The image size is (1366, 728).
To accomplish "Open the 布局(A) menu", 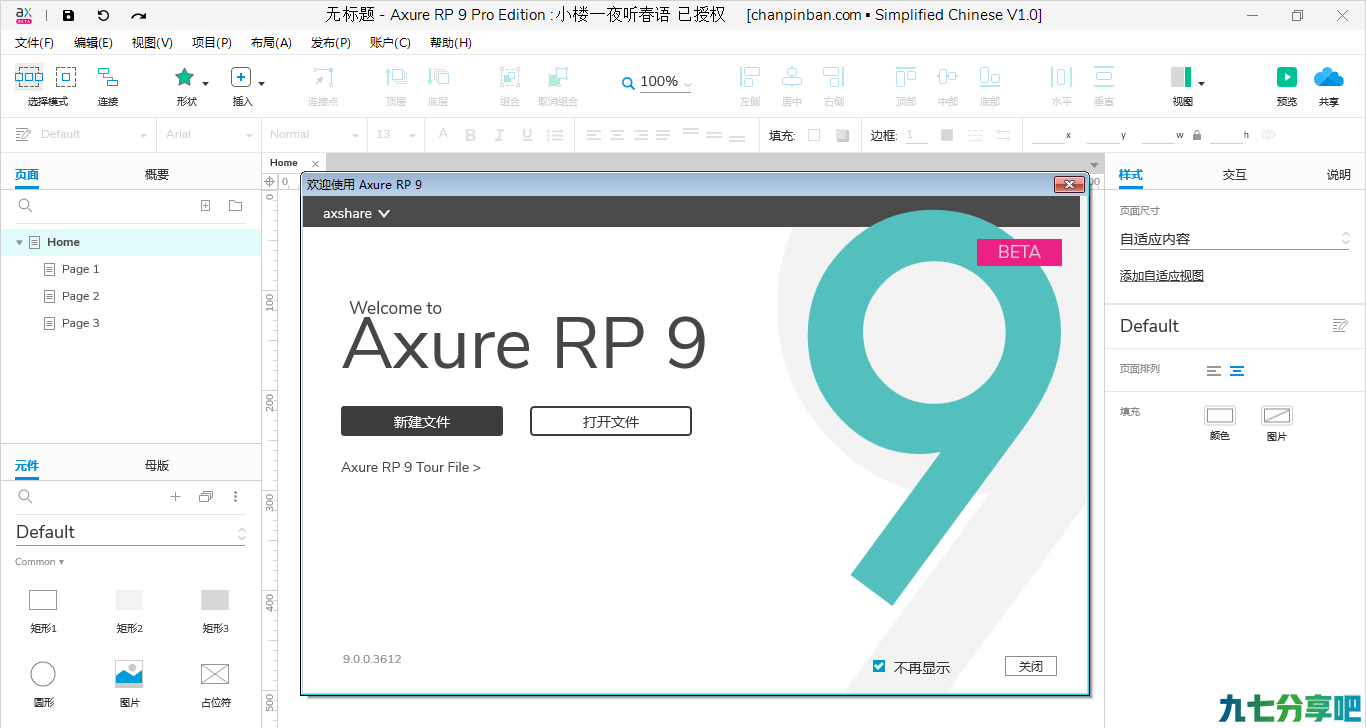I will [271, 43].
